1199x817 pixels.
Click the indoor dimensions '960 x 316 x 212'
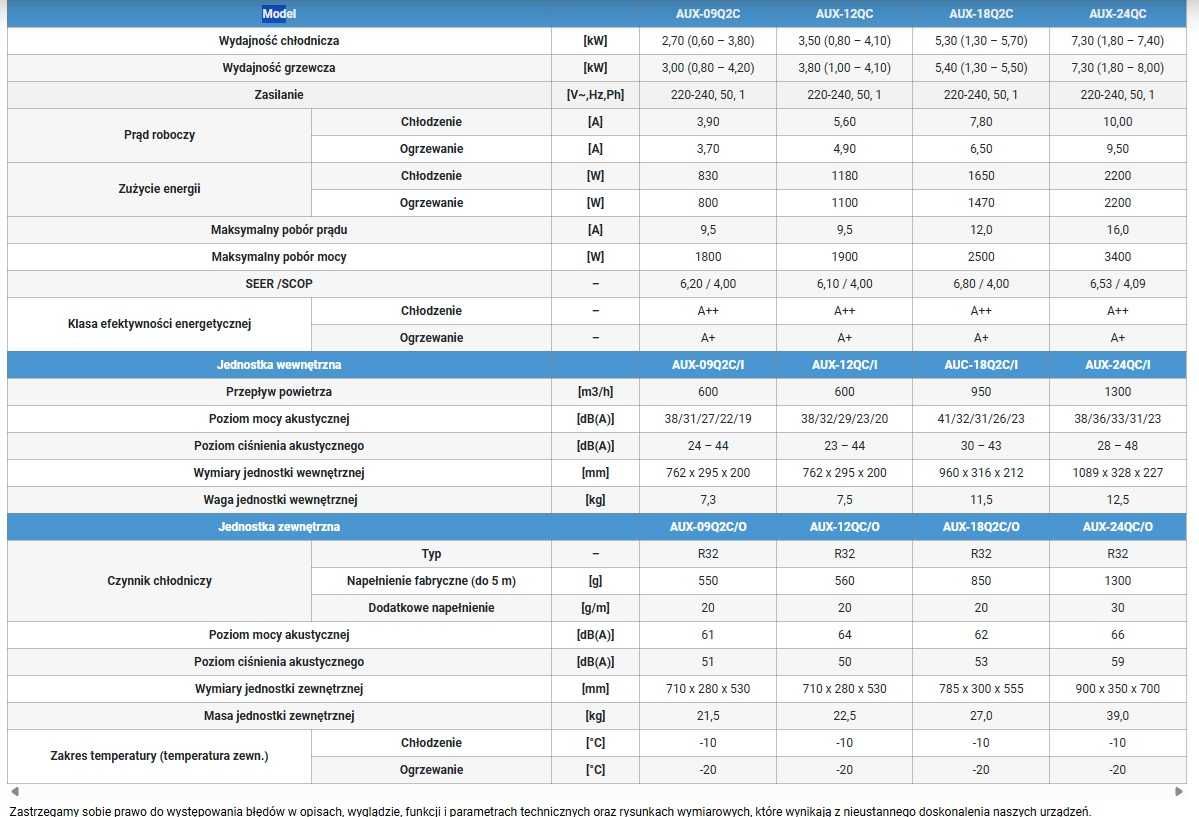pyautogui.click(x=981, y=473)
